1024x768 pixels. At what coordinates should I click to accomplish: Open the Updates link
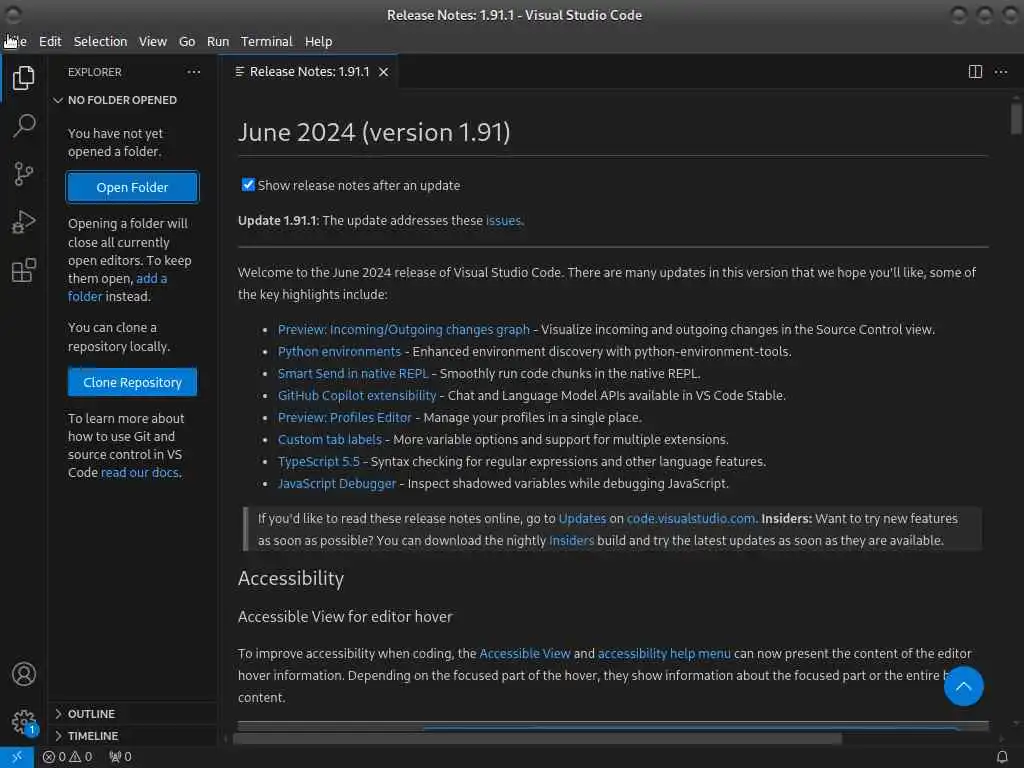click(x=582, y=519)
